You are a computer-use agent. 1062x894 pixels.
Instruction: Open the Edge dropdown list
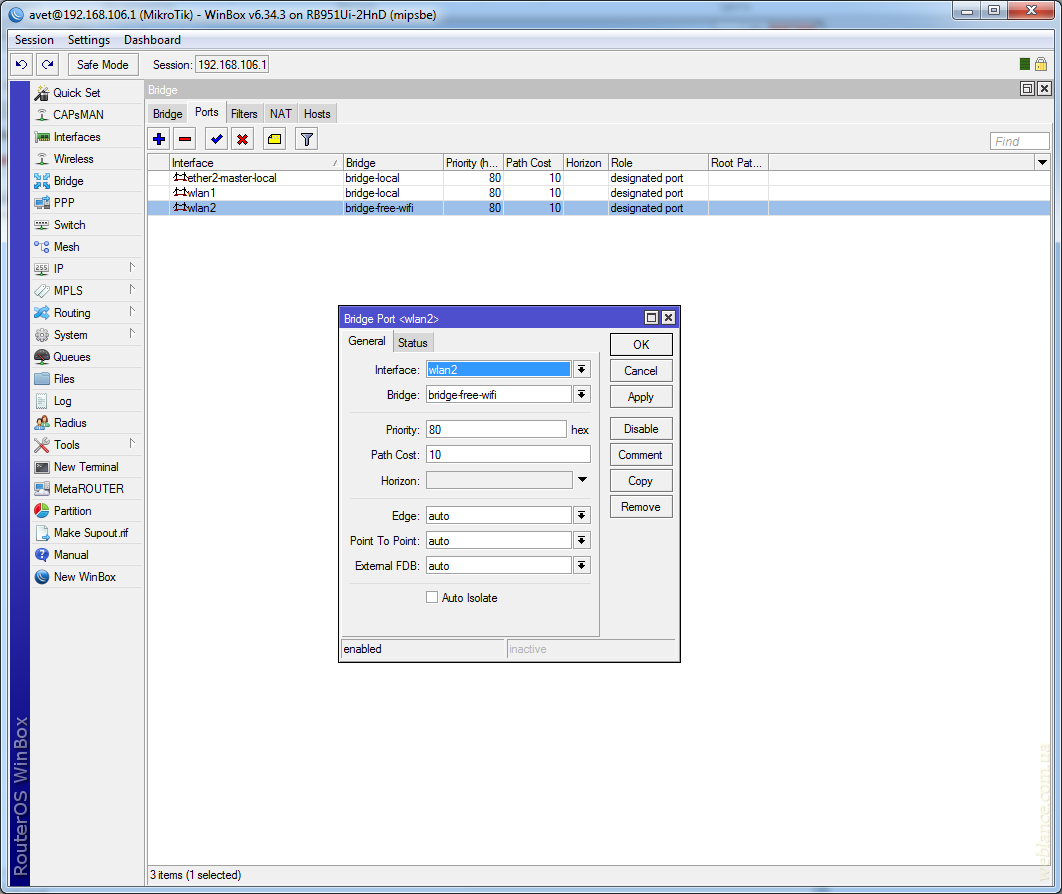click(x=581, y=515)
